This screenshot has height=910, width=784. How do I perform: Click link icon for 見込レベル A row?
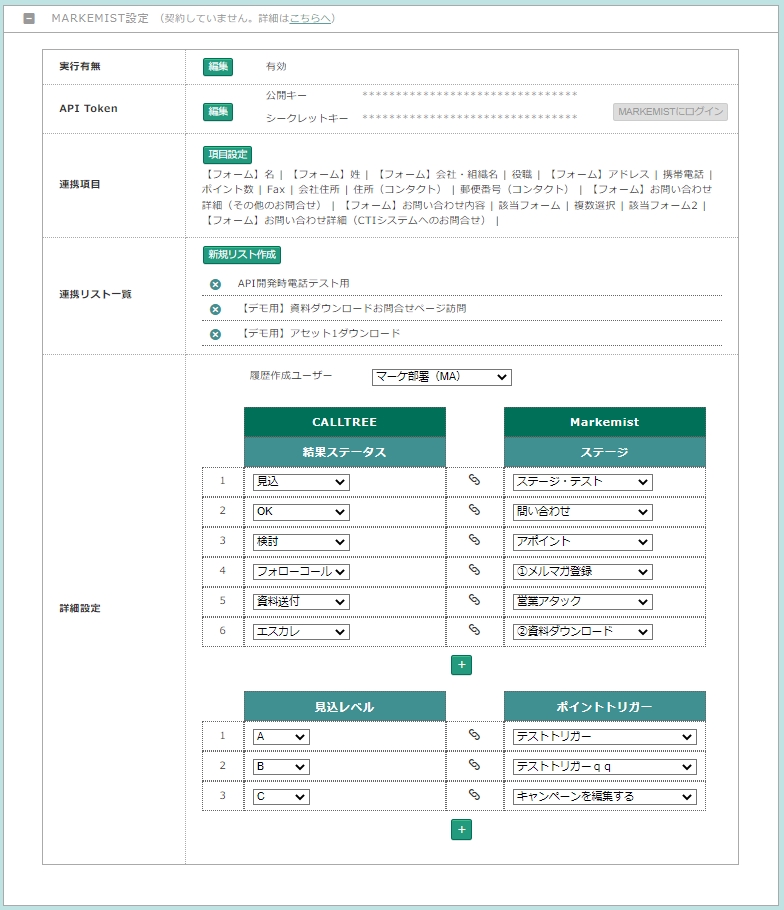point(474,735)
